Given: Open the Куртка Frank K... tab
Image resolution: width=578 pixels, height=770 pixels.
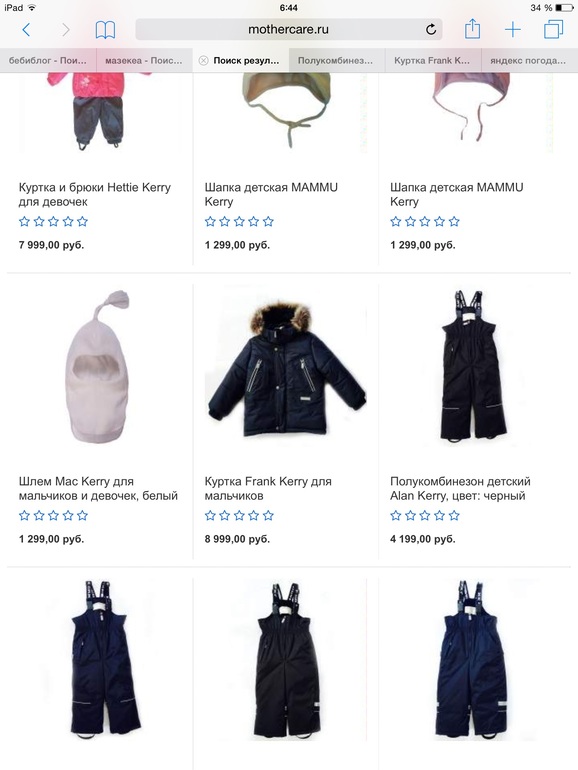Looking at the screenshot, I should pyautogui.click(x=433, y=60).
